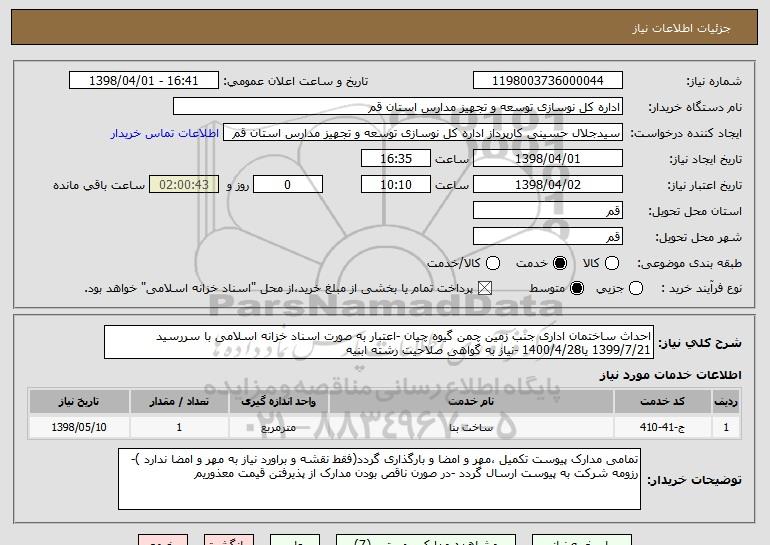Viewport: 770px width, 545px height.
Task: Click the buyer notes text area
Action: coord(379,479)
